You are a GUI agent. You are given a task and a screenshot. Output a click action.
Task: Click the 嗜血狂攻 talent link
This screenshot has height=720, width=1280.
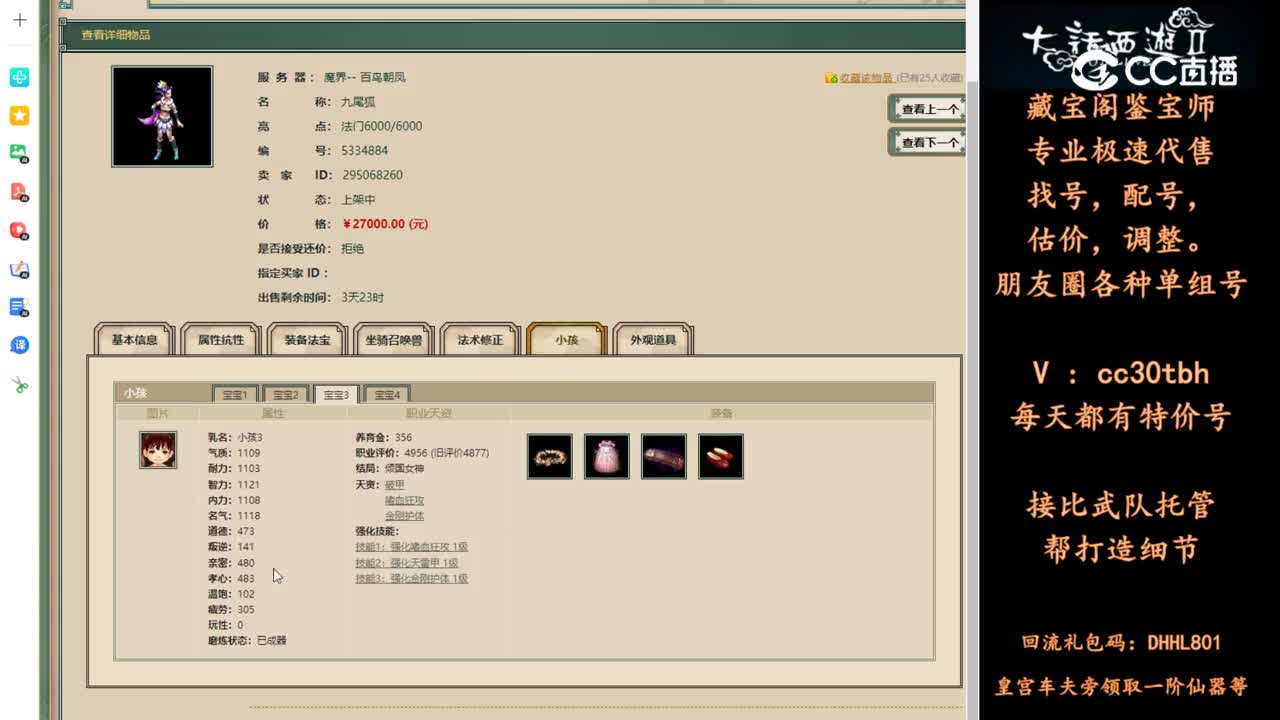pyautogui.click(x=405, y=500)
